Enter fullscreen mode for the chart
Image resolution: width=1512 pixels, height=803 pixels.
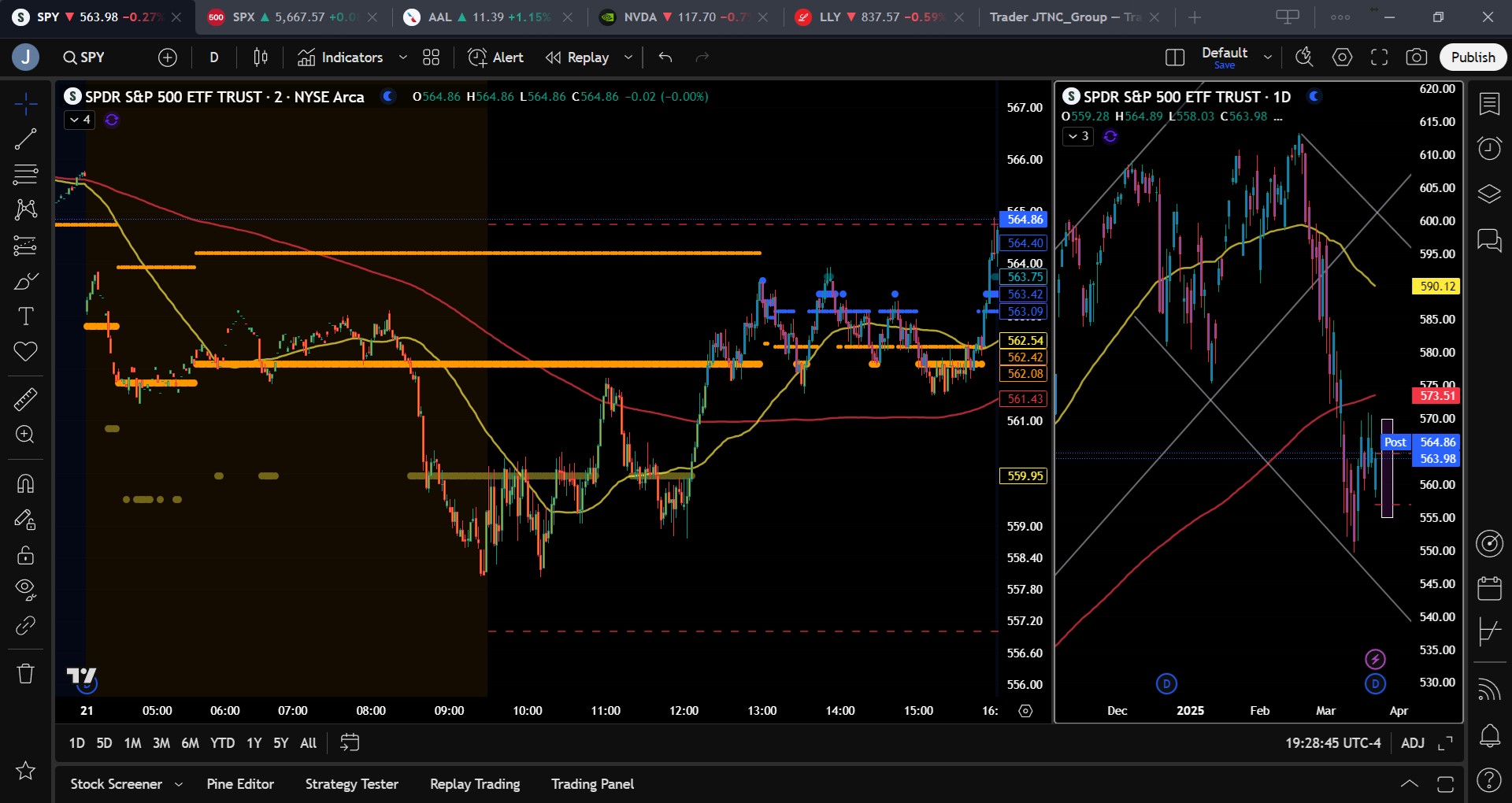point(1380,57)
